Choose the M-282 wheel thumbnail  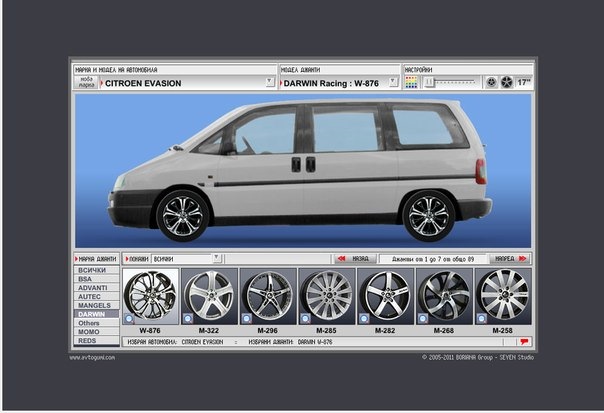click(x=386, y=296)
